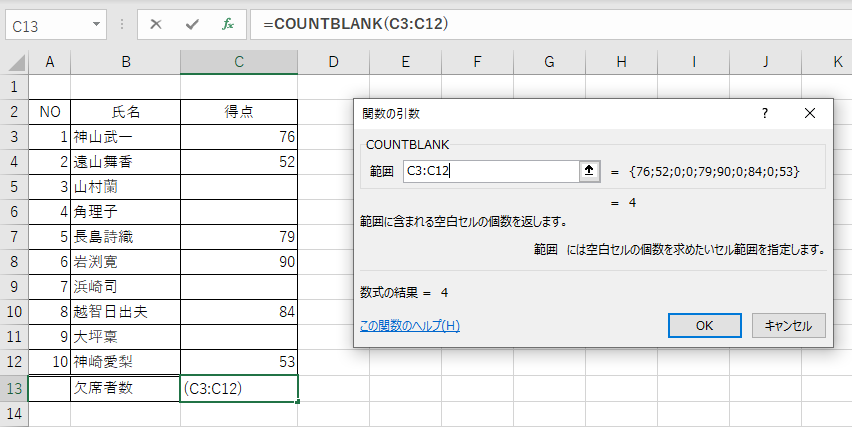The width and height of the screenshot is (852, 427).
Task: Click the active cell showing (C3:C12)
Action: [x=239, y=388]
